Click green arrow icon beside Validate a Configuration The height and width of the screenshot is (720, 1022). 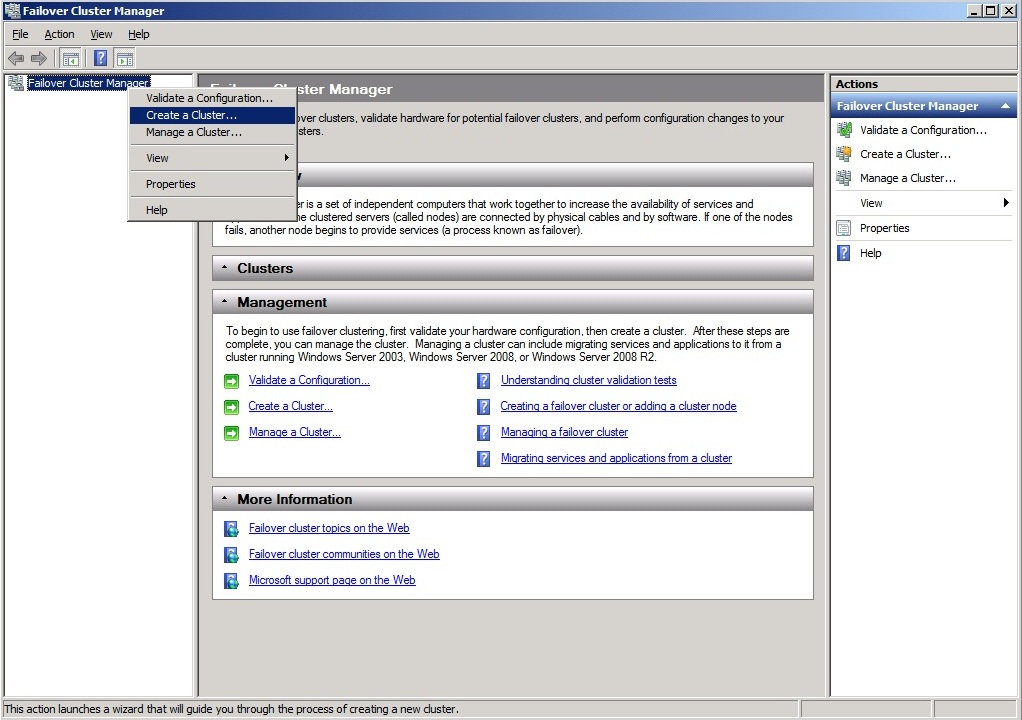[231, 381]
